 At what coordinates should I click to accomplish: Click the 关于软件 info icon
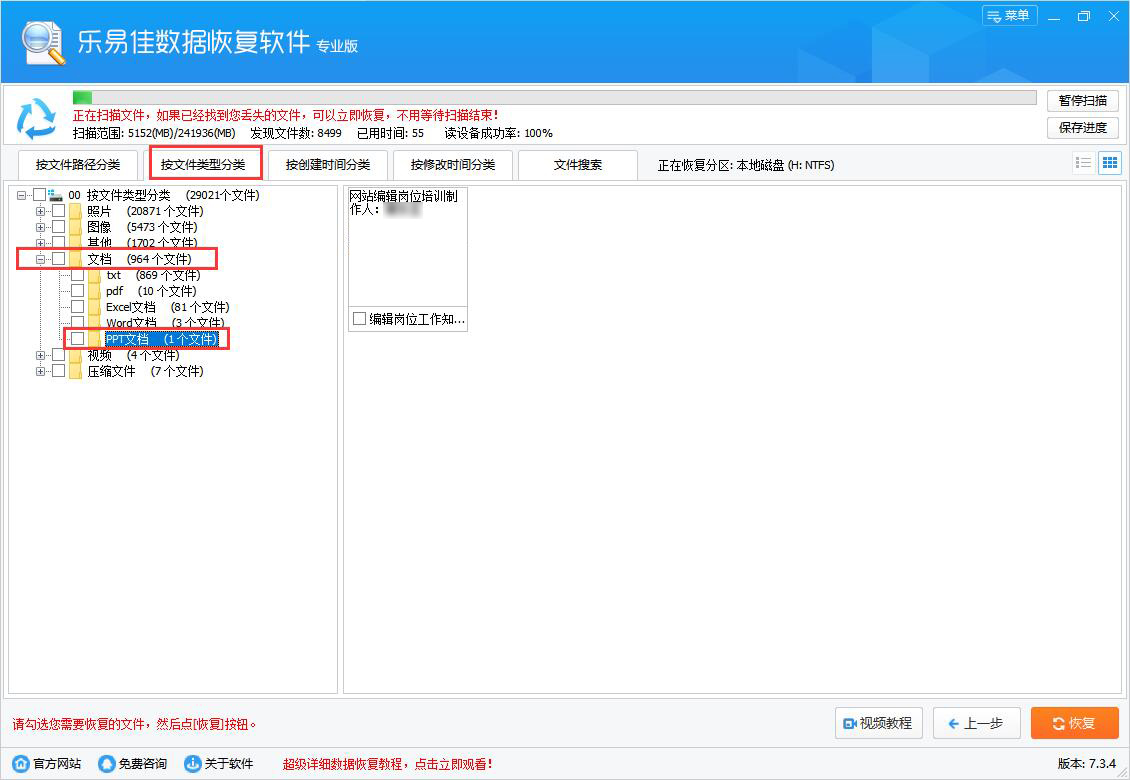click(189, 763)
